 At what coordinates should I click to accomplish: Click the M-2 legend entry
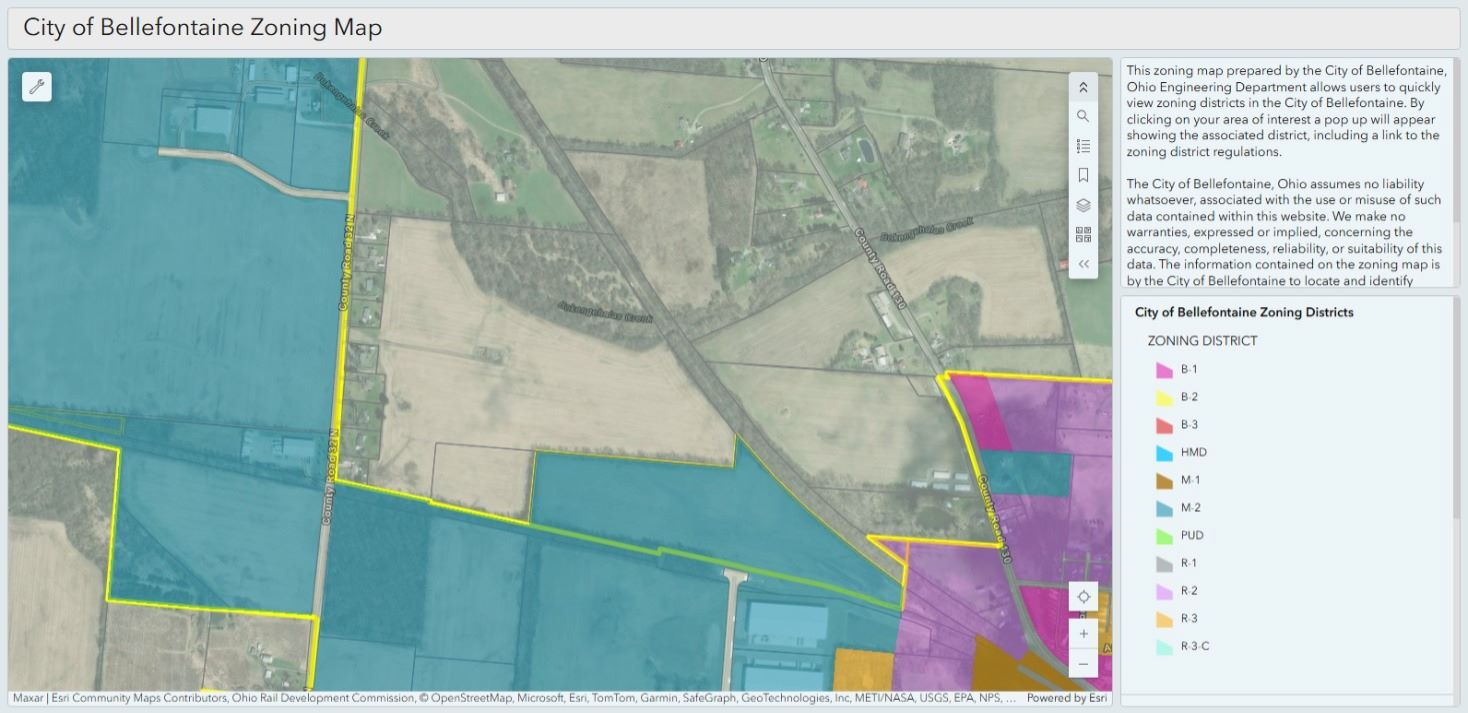1190,508
